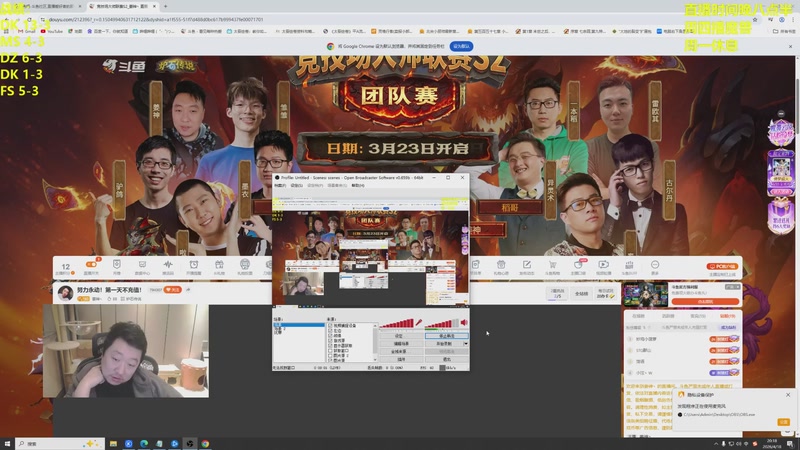Open Microsoft Edge from the Windows taskbar
800x450 pixels.
click(144, 444)
